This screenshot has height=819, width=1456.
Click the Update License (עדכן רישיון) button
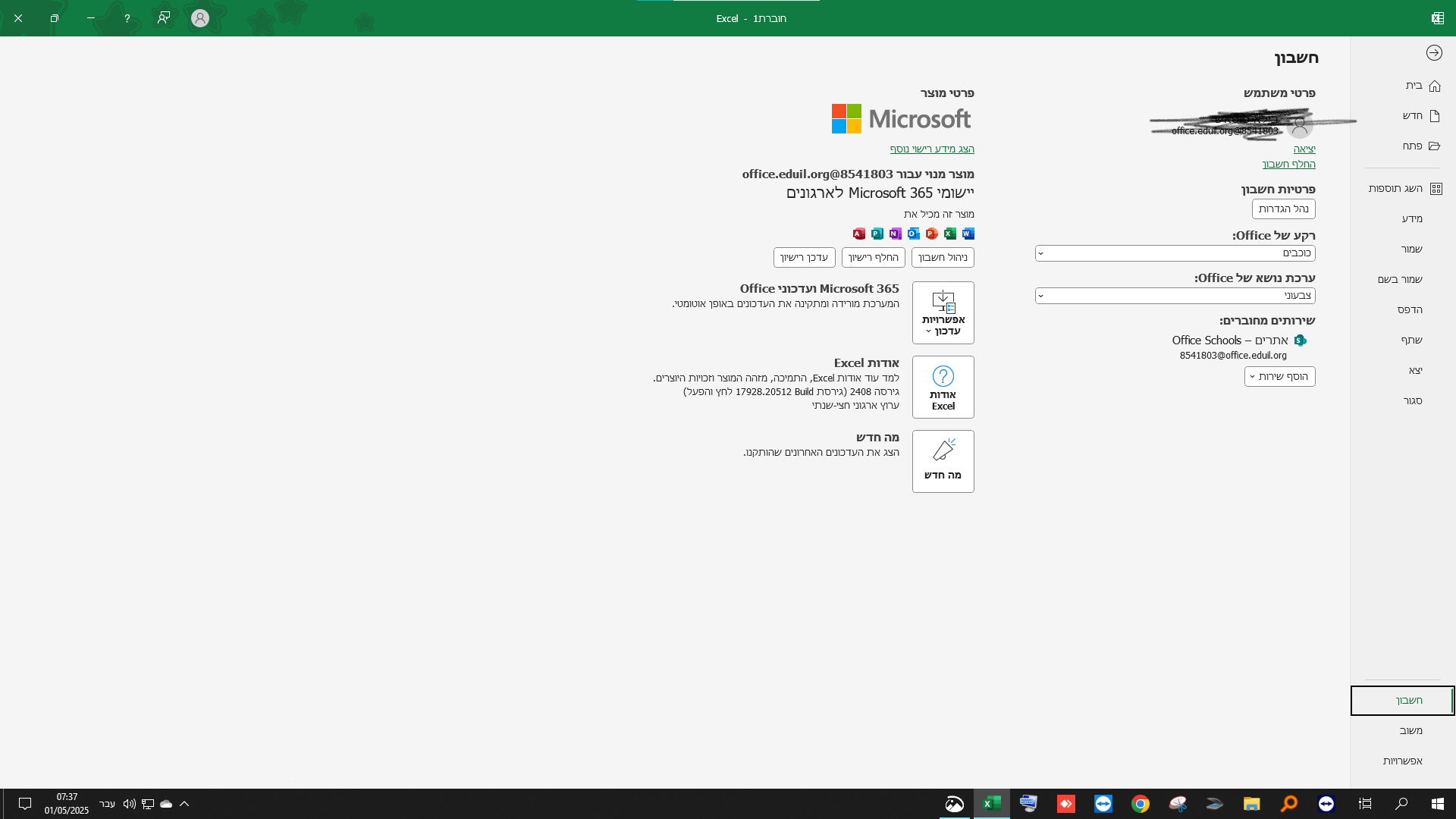(804, 257)
